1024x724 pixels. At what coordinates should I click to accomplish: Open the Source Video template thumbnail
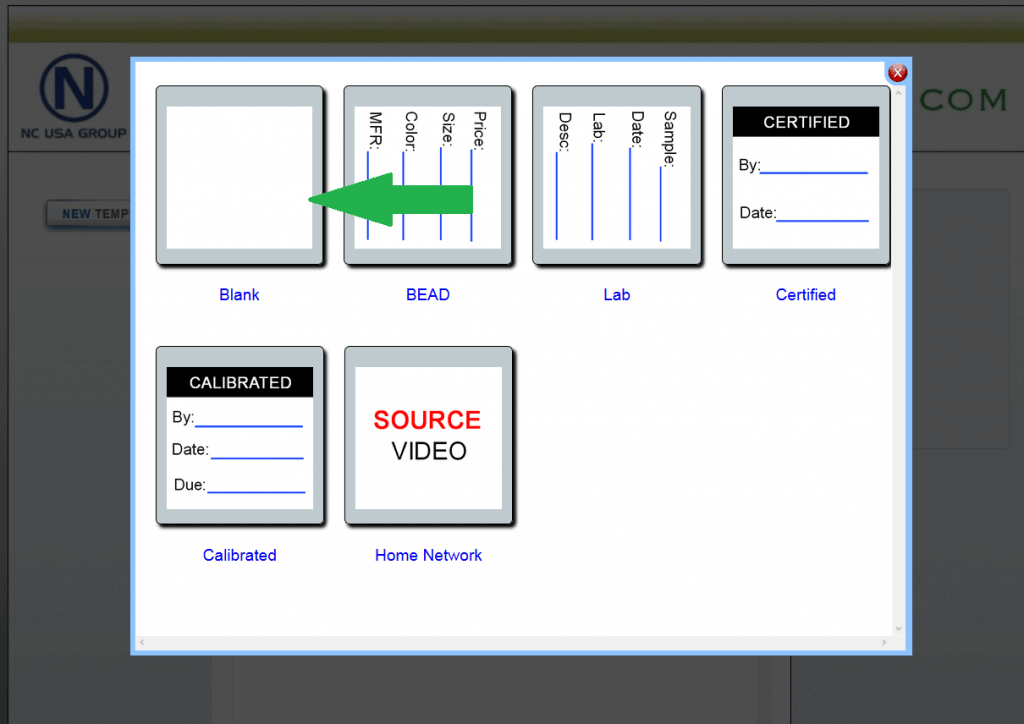(x=428, y=436)
